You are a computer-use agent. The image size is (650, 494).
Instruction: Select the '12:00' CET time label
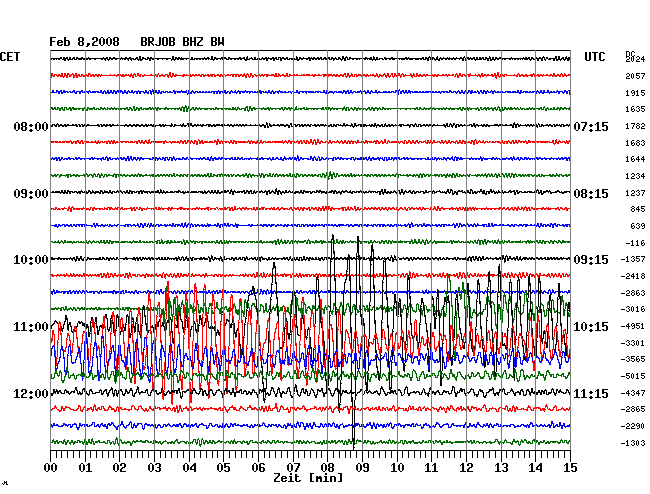tap(31, 393)
